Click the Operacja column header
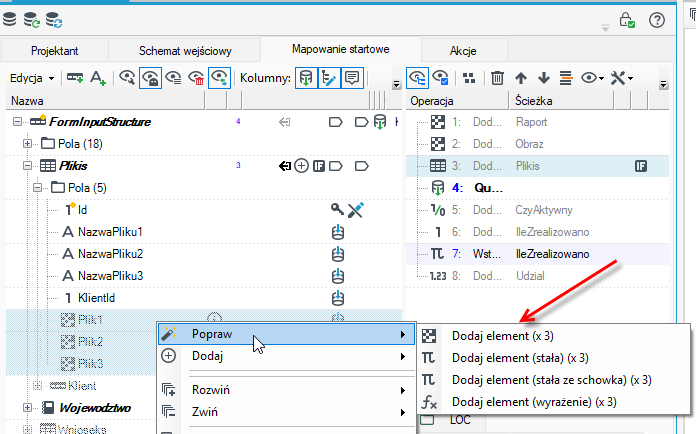The height and width of the screenshot is (434, 696). pos(457,101)
